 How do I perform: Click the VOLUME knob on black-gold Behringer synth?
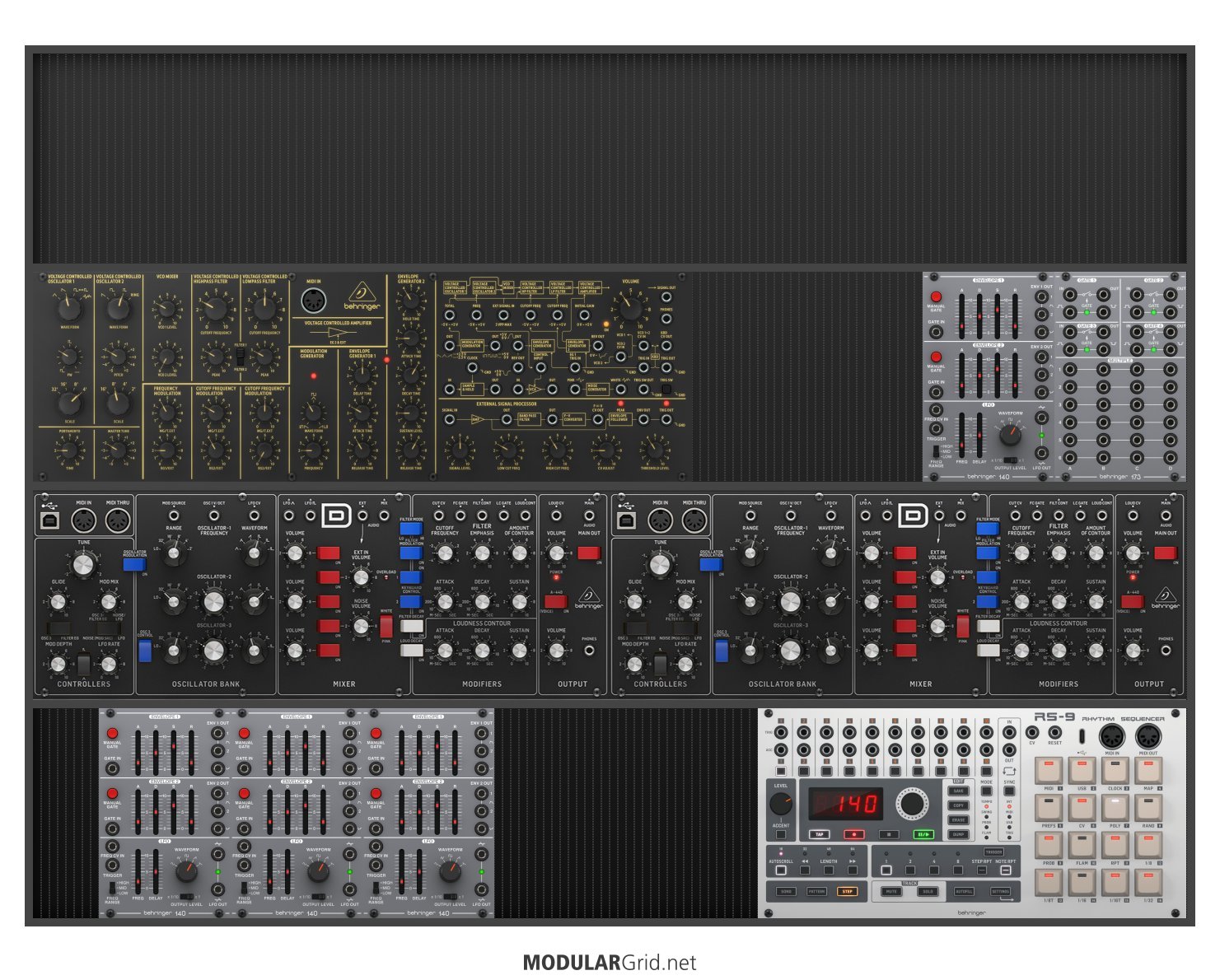[x=629, y=307]
